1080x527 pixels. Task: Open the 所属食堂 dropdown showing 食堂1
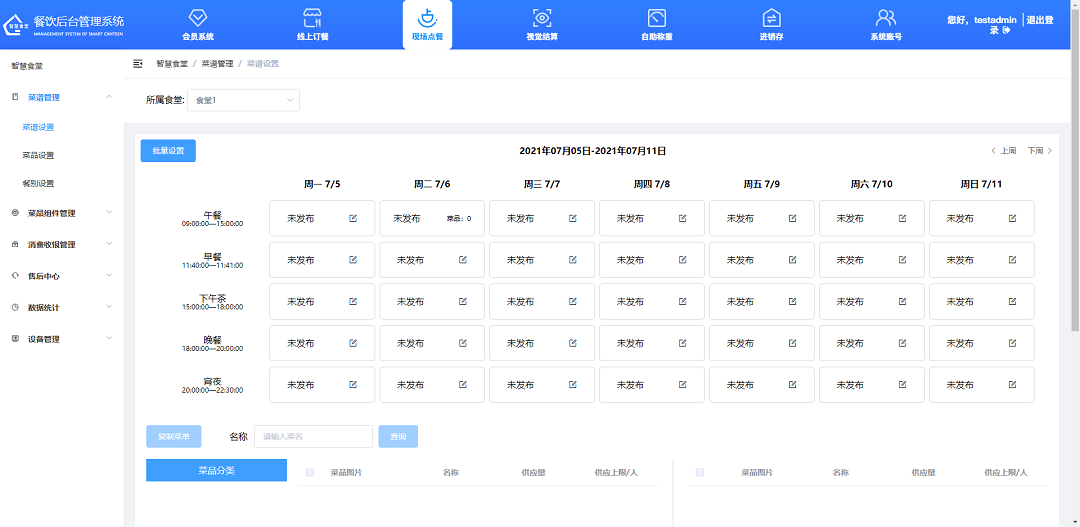243,100
